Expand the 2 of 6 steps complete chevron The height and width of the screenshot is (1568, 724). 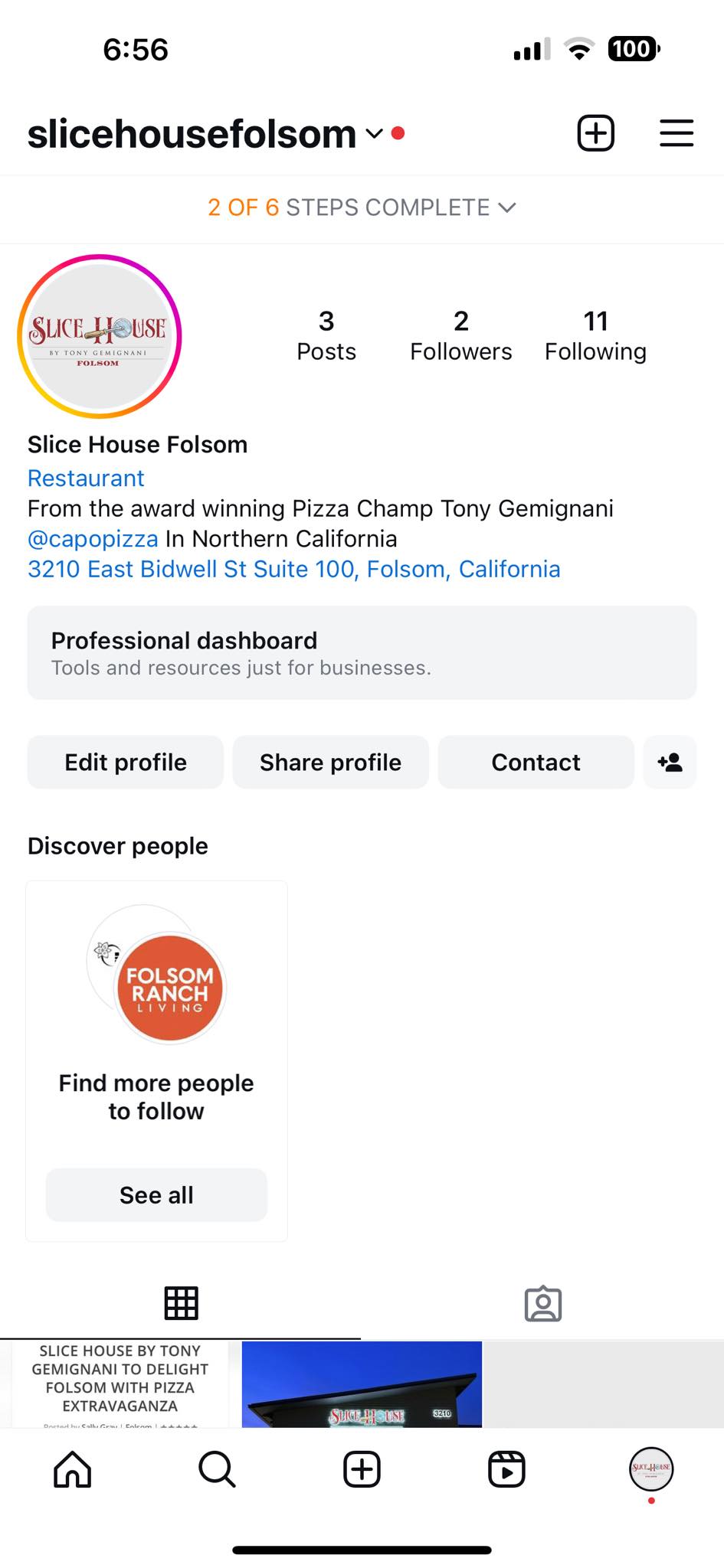507,207
